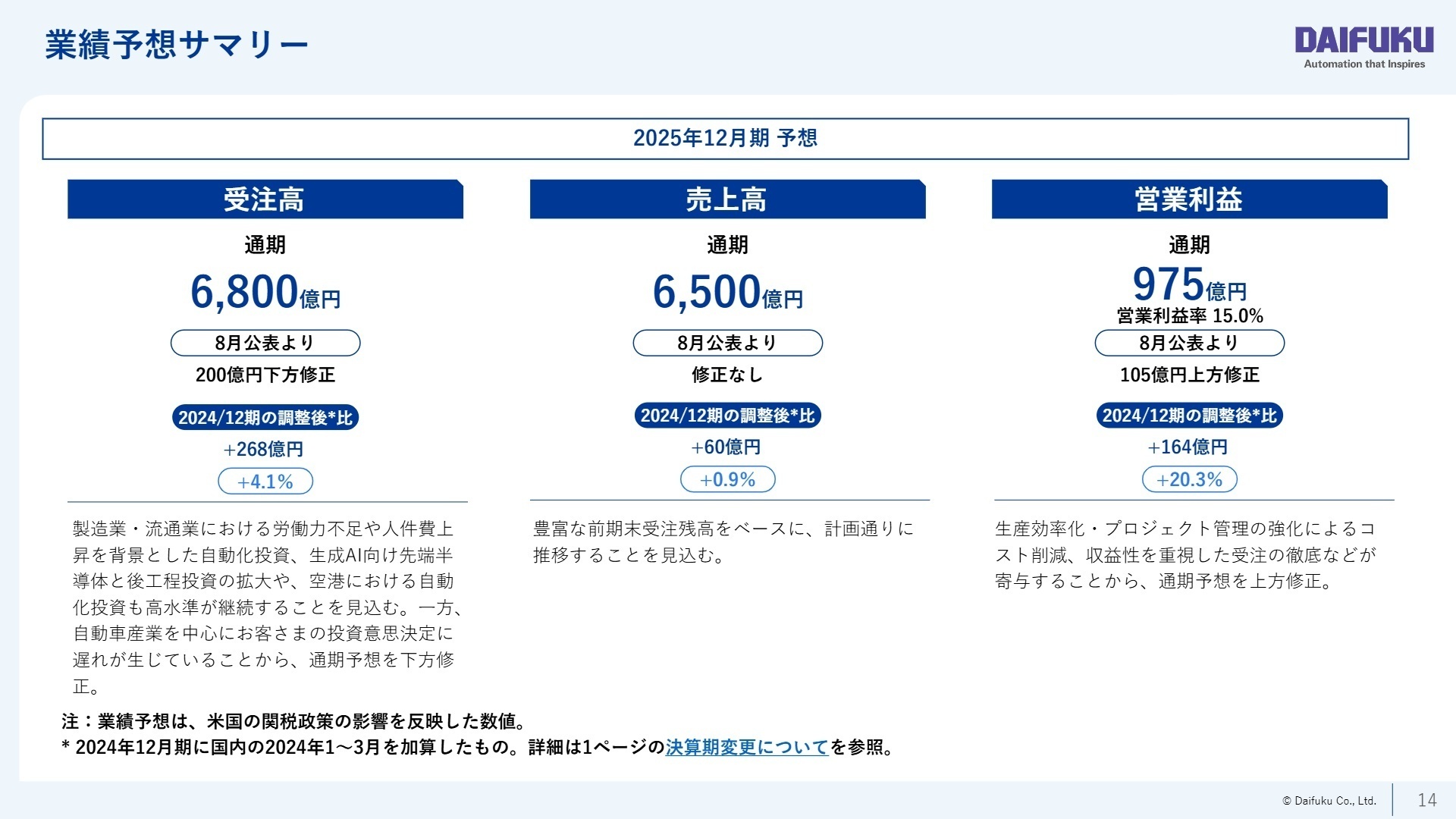This screenshot has height=819, width=1456.
Task: Select the 受注高 header banner
Action: tap(265, 199)
